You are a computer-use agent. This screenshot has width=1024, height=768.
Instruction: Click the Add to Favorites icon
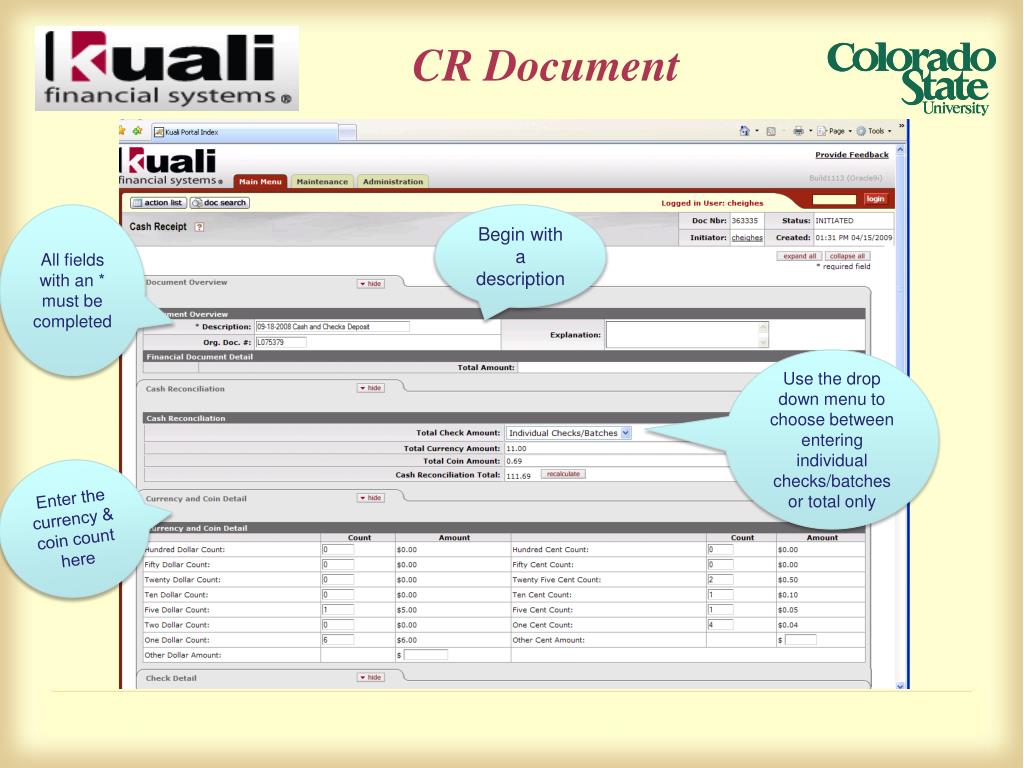[137, 131]
